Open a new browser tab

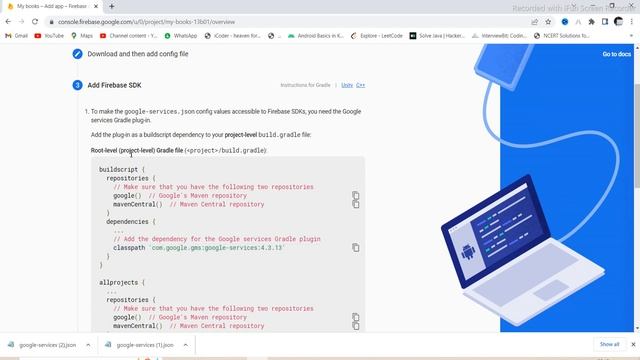click(111, 6)
